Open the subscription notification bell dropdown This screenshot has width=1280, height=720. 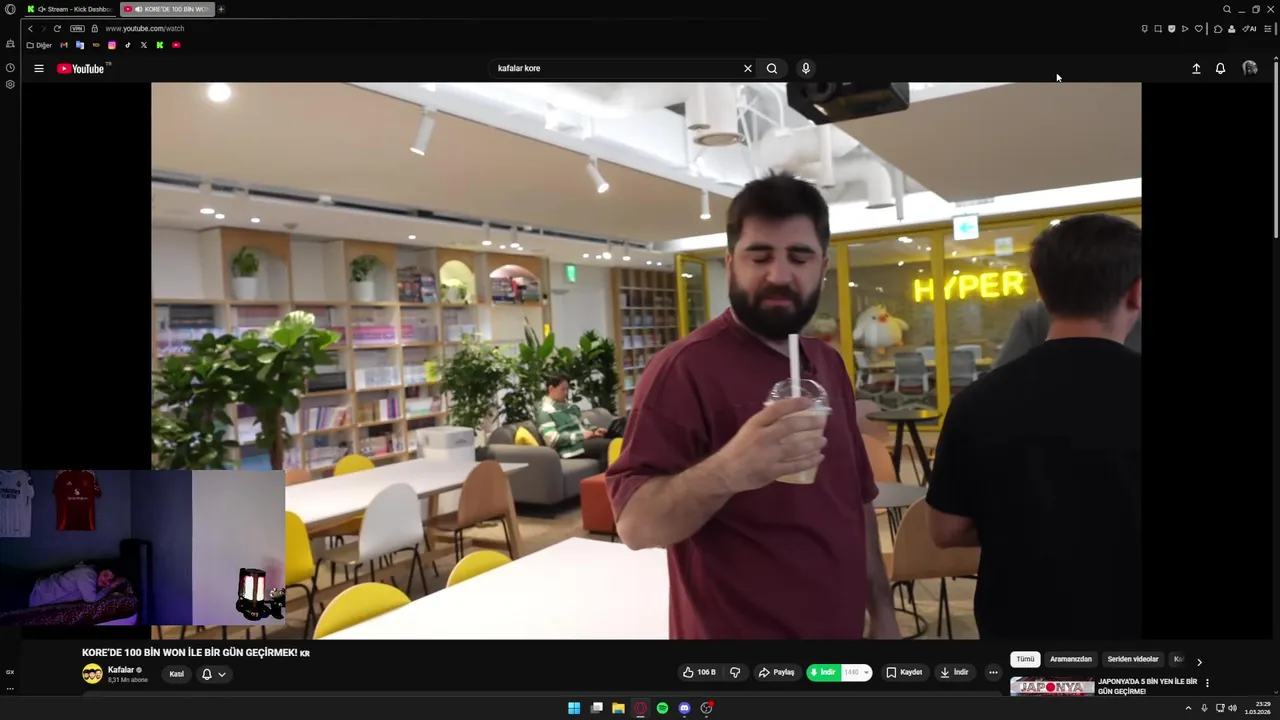pos(213,674)
